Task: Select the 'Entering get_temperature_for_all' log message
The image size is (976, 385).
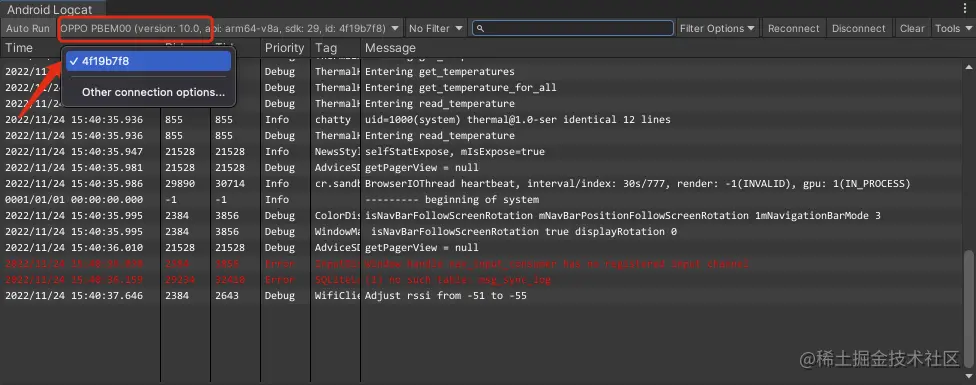Action: click(461, 88)
